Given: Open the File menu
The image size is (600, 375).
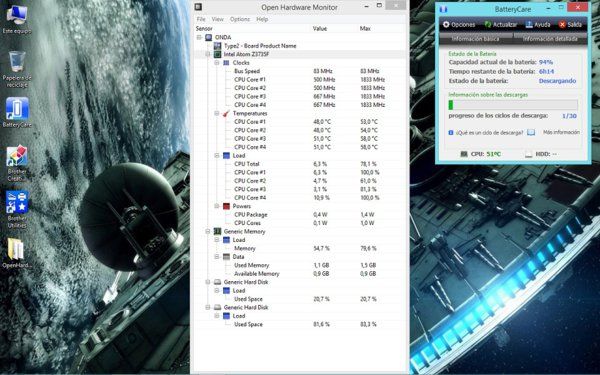Looking at the screenshot, I should click(201, 19).
